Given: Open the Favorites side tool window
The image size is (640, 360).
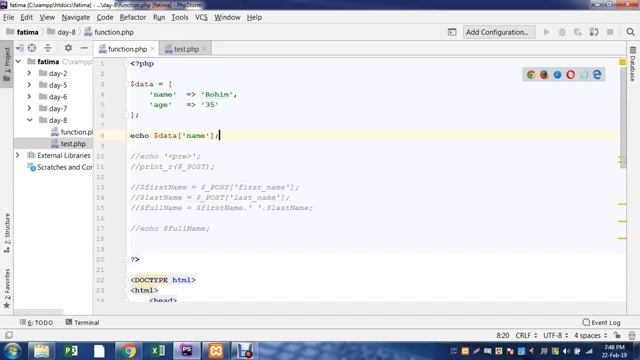Looking at the screenshot, I should tap(7, 288).
